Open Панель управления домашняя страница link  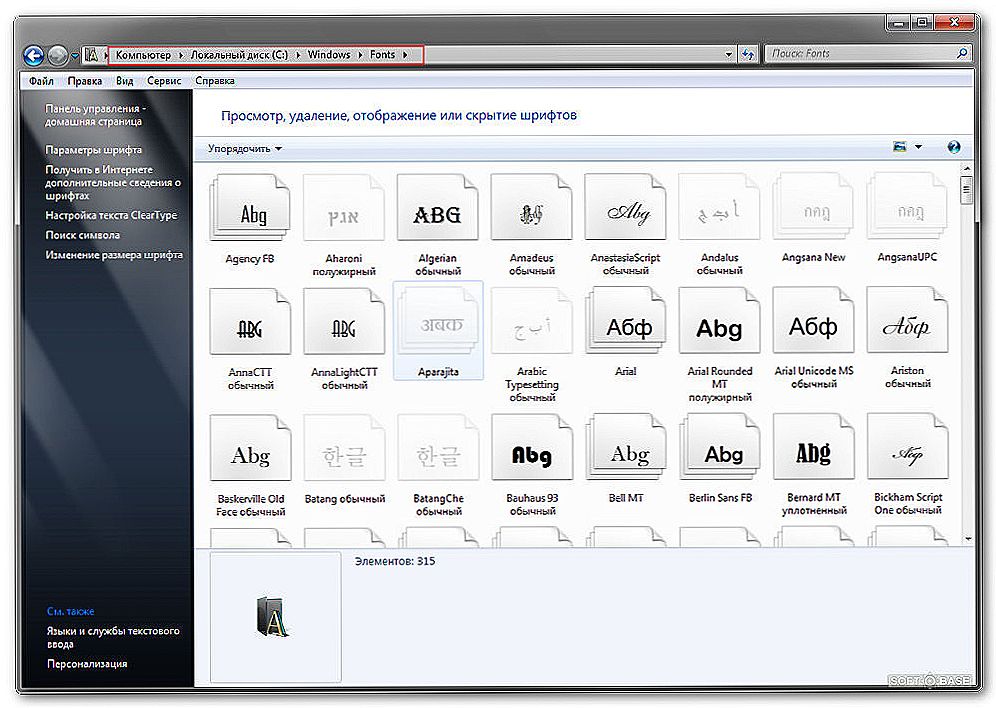tap(95, 115)
